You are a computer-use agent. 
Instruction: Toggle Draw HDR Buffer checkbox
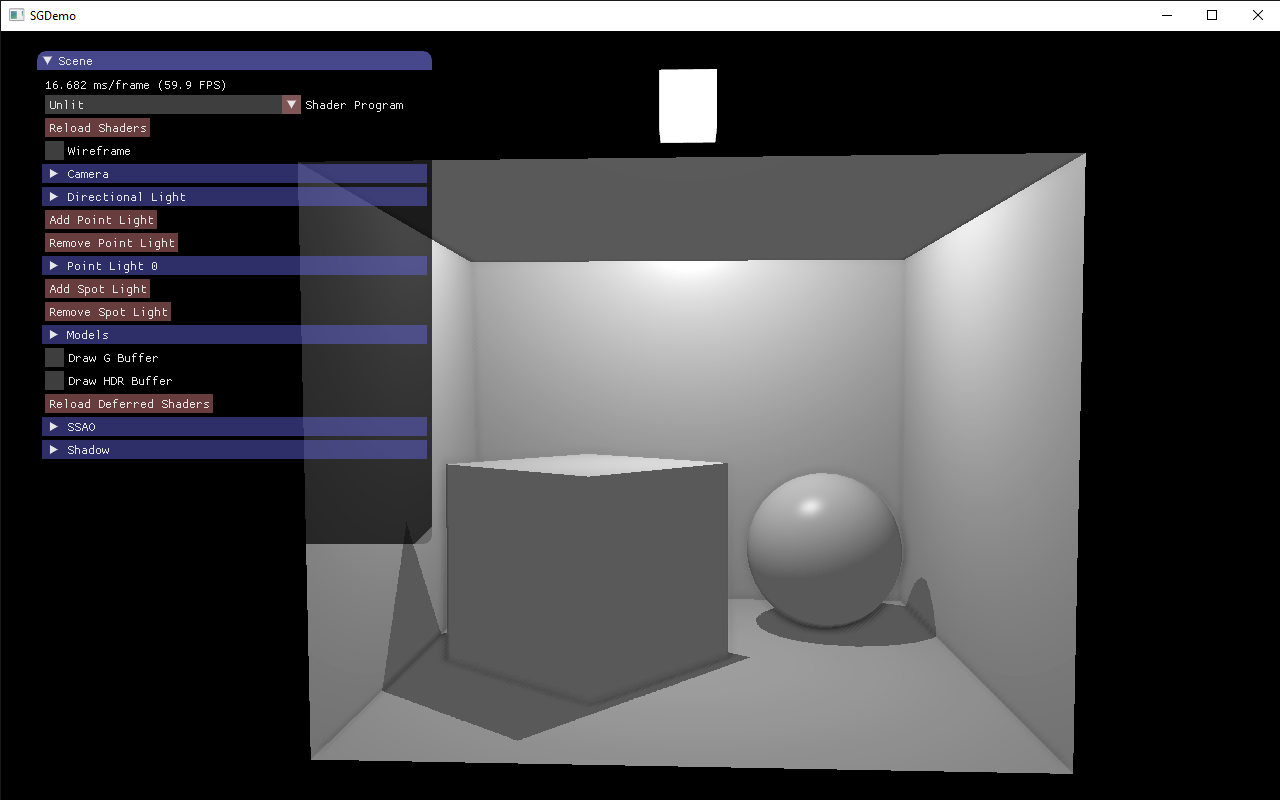[54, 381]
